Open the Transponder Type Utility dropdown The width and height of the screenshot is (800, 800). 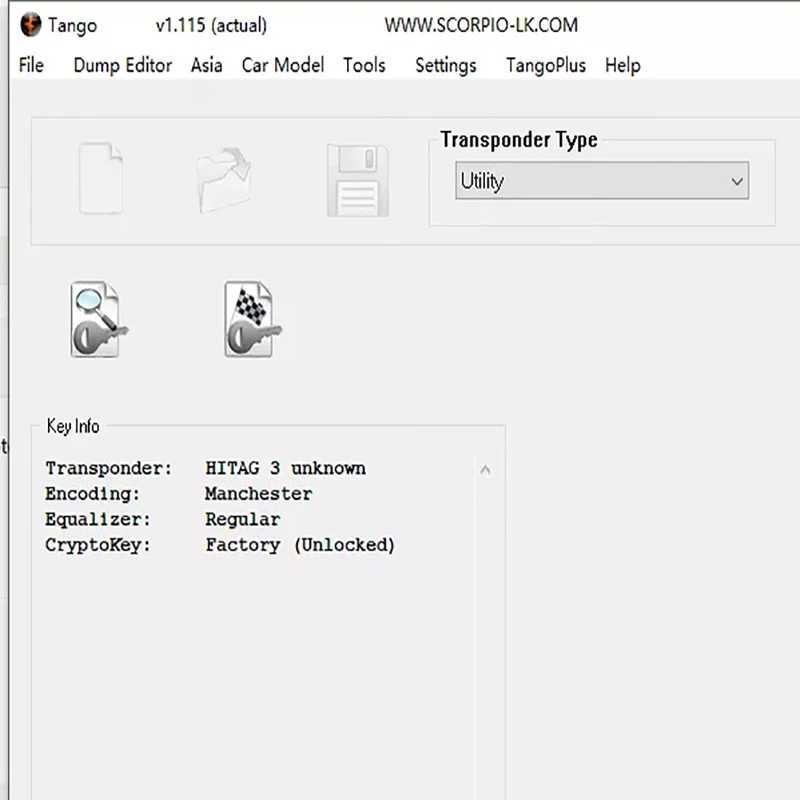coord(602,181)
